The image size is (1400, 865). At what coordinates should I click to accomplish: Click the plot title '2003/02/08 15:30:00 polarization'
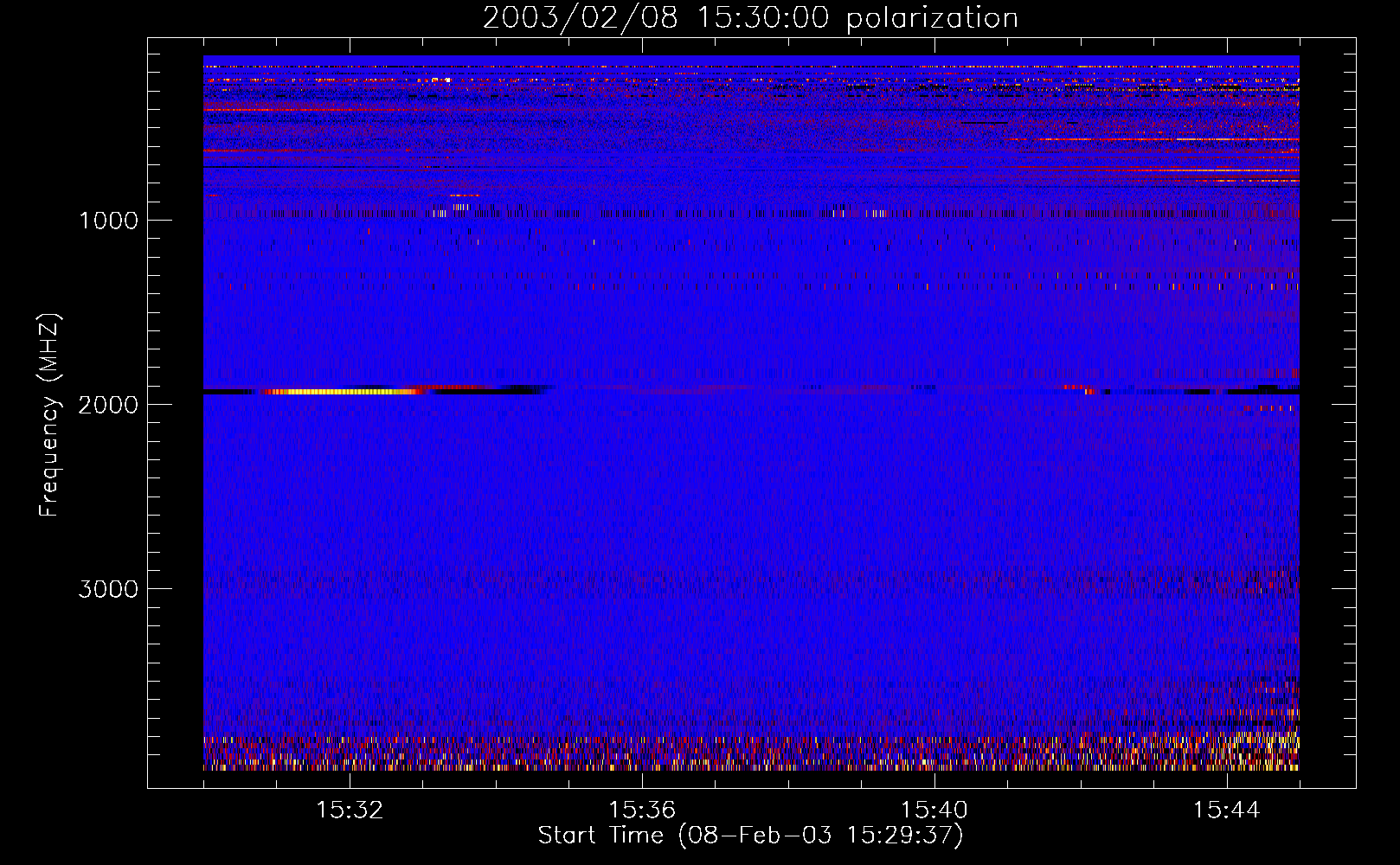[x=750, y=18]
